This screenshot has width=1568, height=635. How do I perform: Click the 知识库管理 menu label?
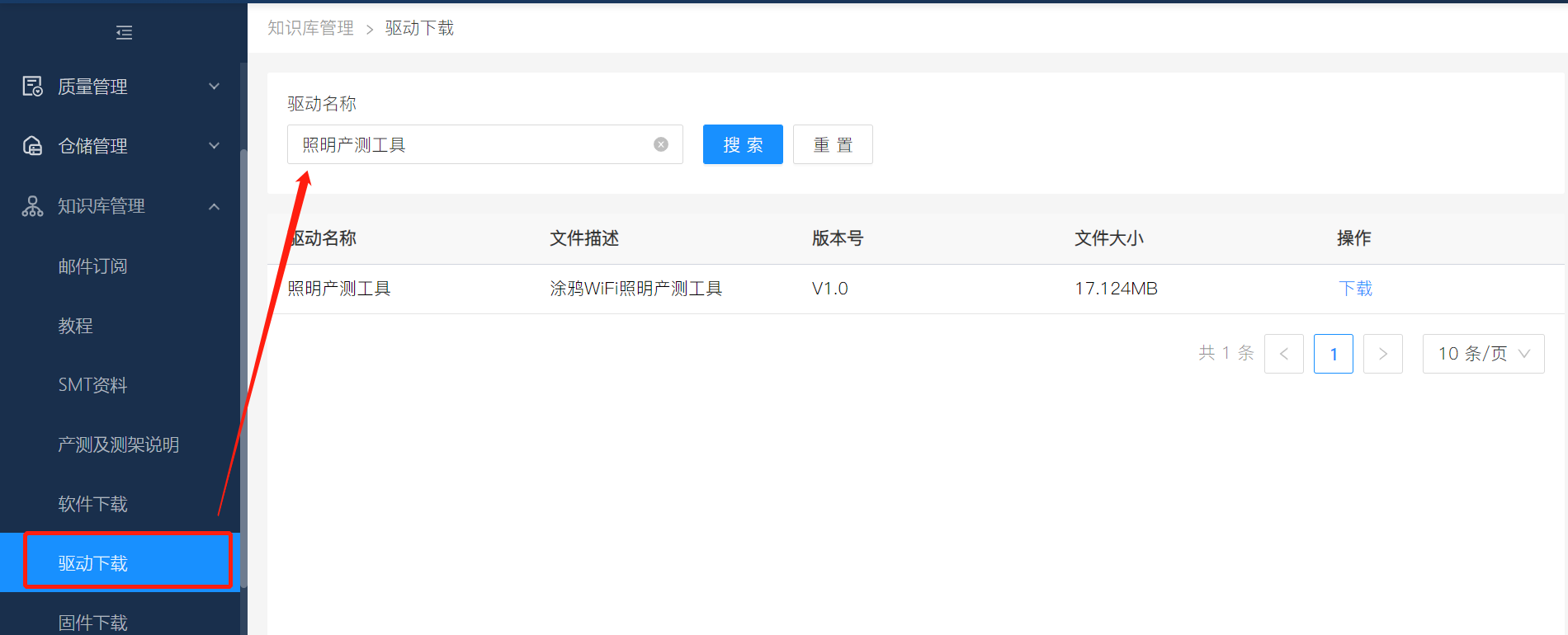(102, 206)
